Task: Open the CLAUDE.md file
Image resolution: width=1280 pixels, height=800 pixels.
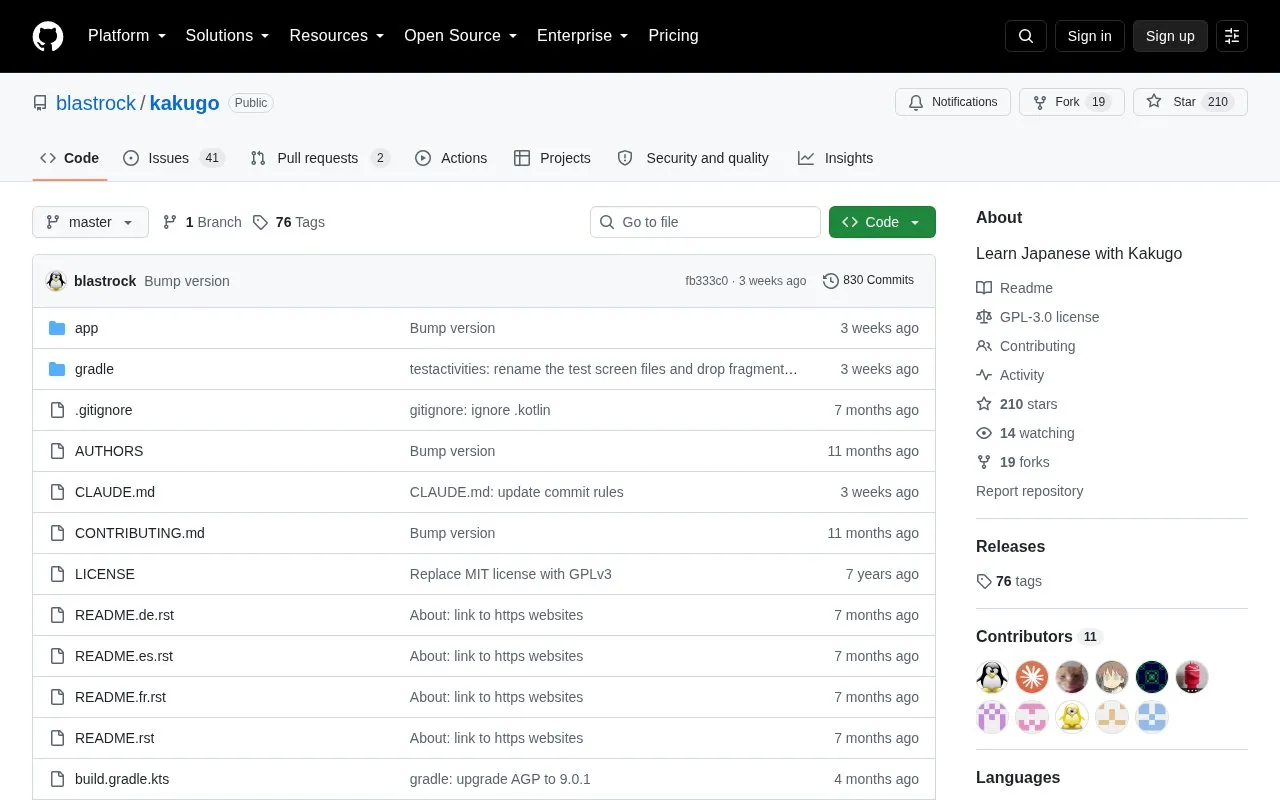Action: point(115,492)
